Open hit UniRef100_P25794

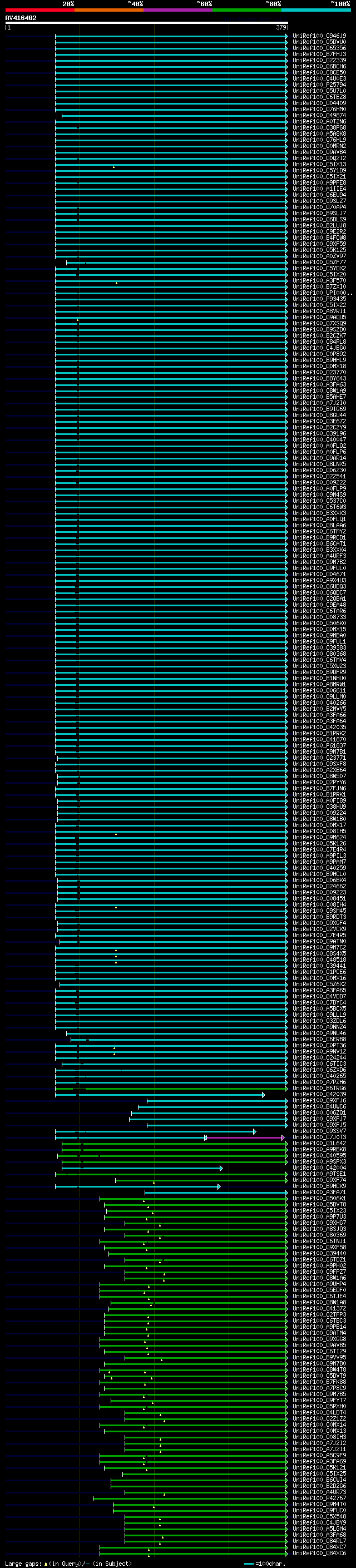[319, 85]
